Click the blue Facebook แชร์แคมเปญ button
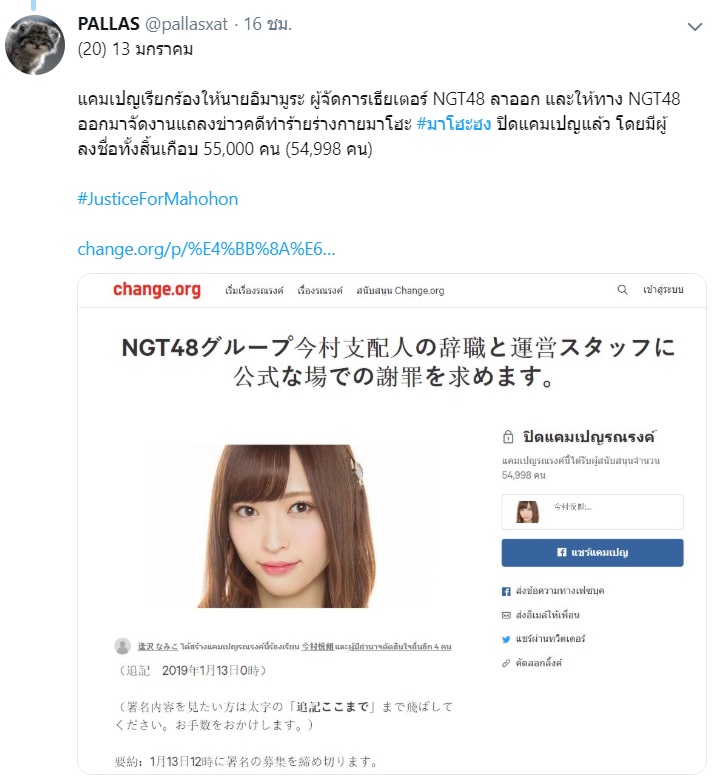The image size is (728, 783). (592, 552)
